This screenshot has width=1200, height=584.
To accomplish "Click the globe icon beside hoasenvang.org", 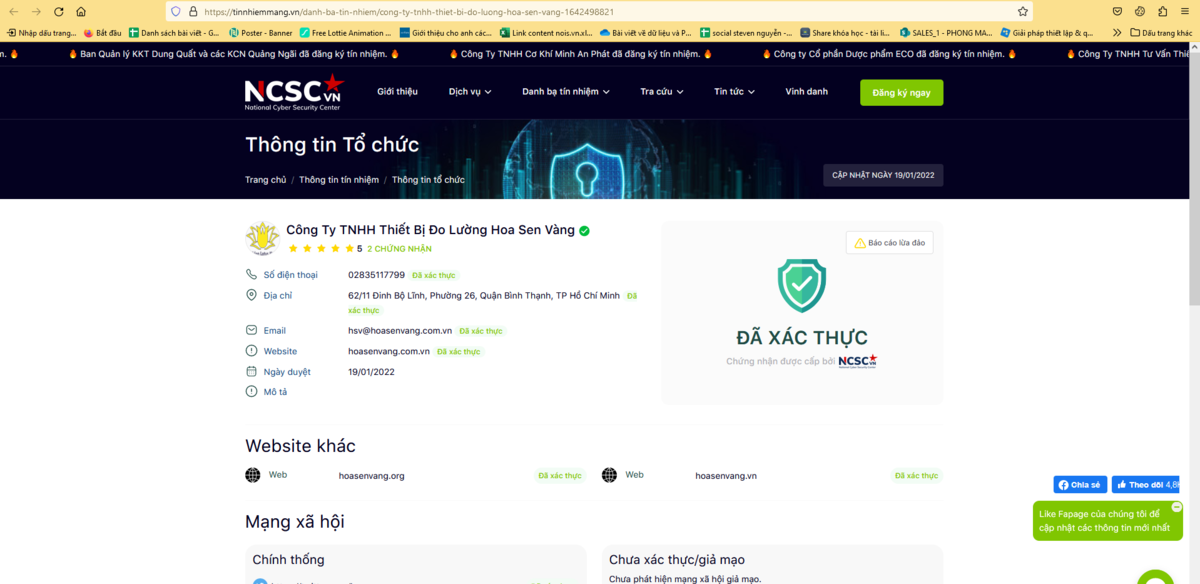I will click(253, 475).
